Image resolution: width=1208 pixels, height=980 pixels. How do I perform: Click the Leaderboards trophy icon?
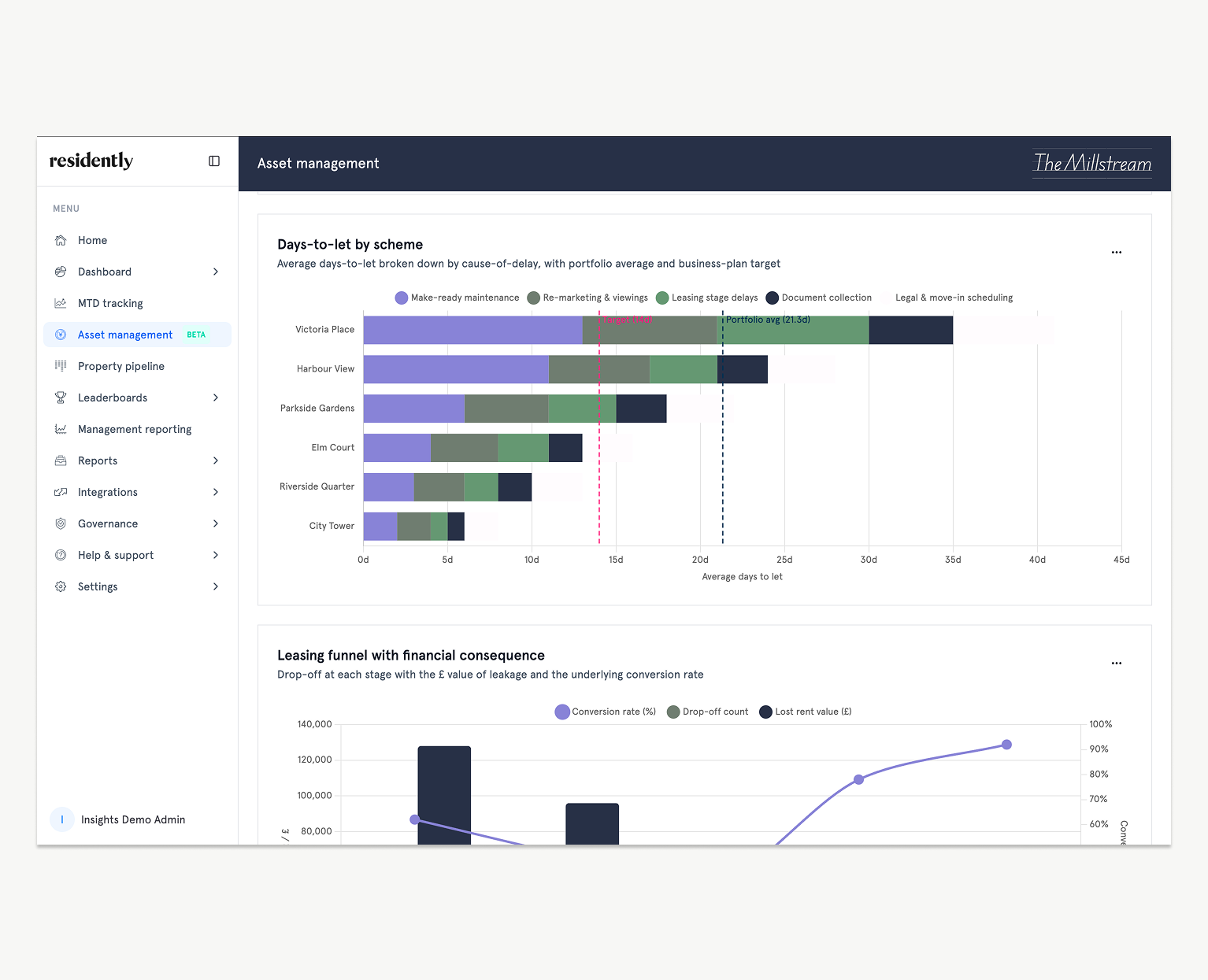pos(61,398)
